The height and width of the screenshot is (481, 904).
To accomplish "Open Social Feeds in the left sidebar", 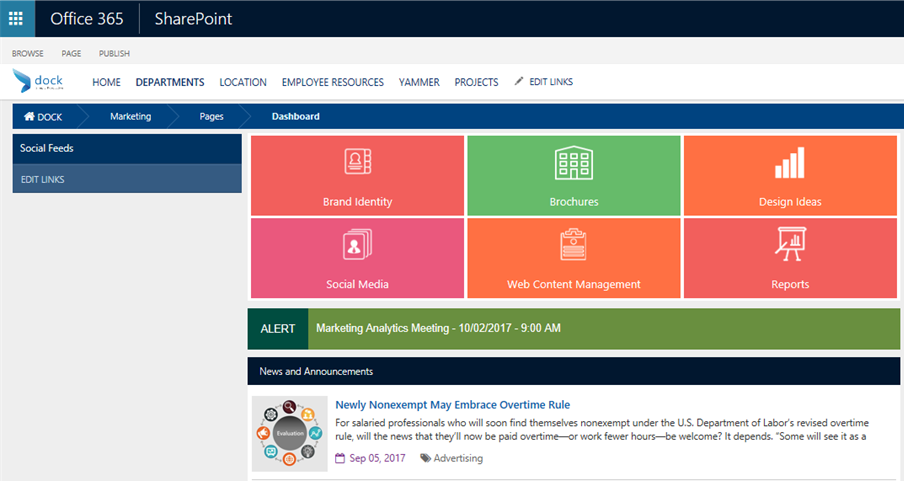I will tap(127, 149).
